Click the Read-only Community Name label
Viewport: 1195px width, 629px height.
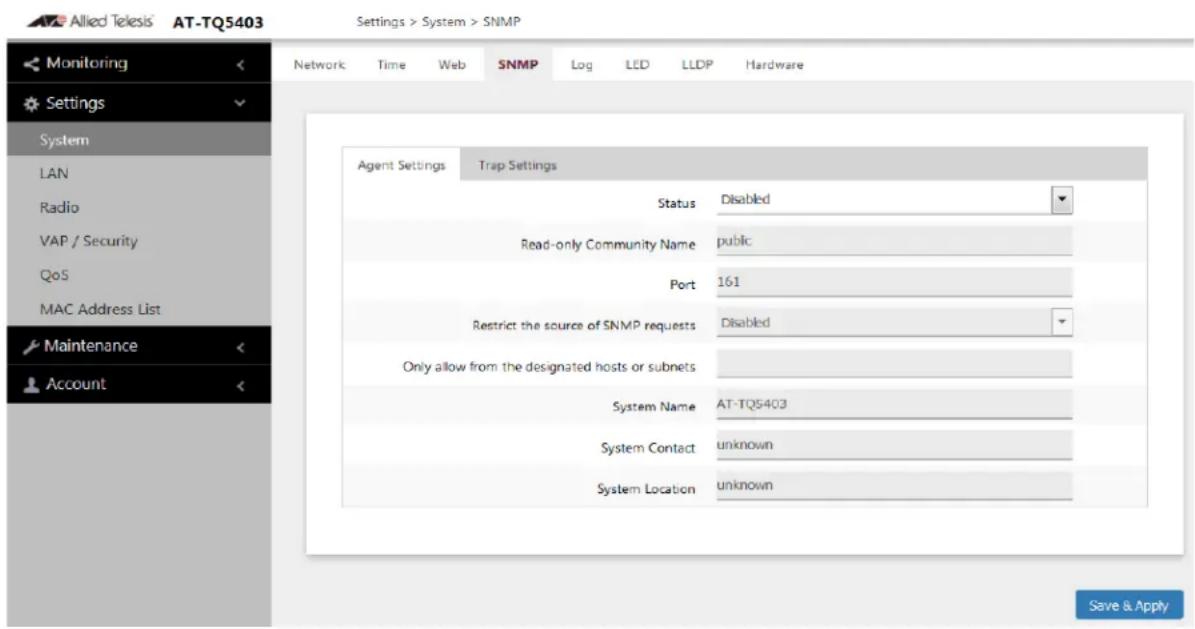point(608,245)
